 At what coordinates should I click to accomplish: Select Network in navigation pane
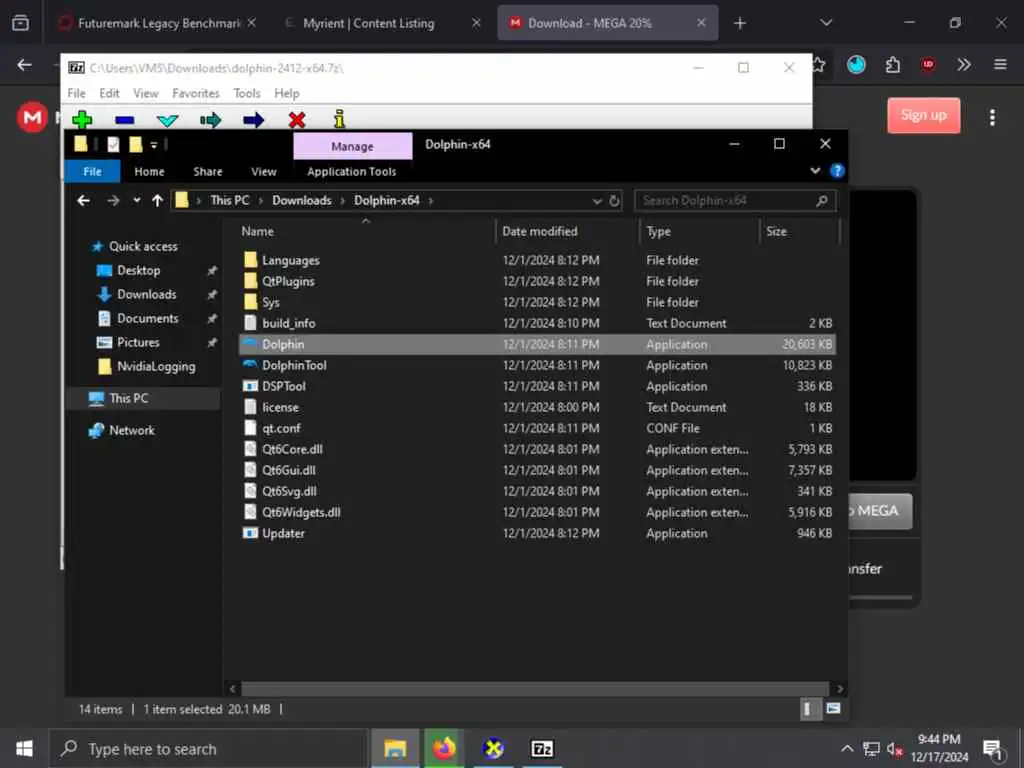pyautogui.click(x=131, y=430)
